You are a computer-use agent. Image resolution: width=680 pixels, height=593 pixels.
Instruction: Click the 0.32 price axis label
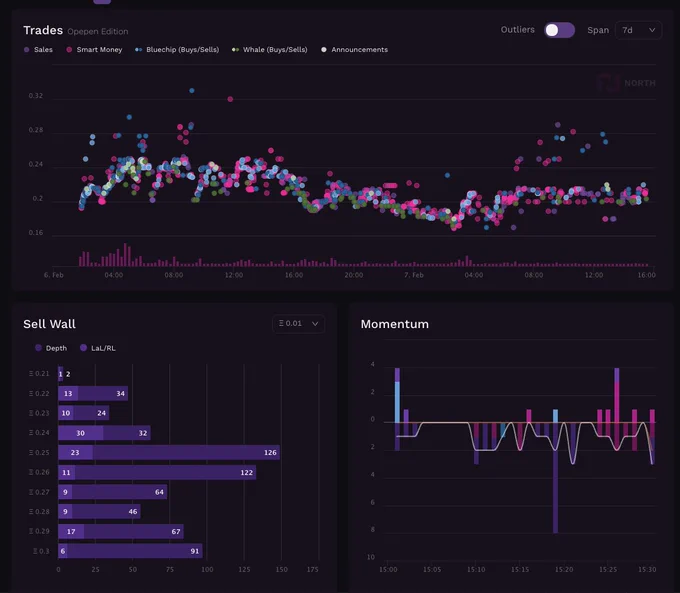[x=36, y=96]
